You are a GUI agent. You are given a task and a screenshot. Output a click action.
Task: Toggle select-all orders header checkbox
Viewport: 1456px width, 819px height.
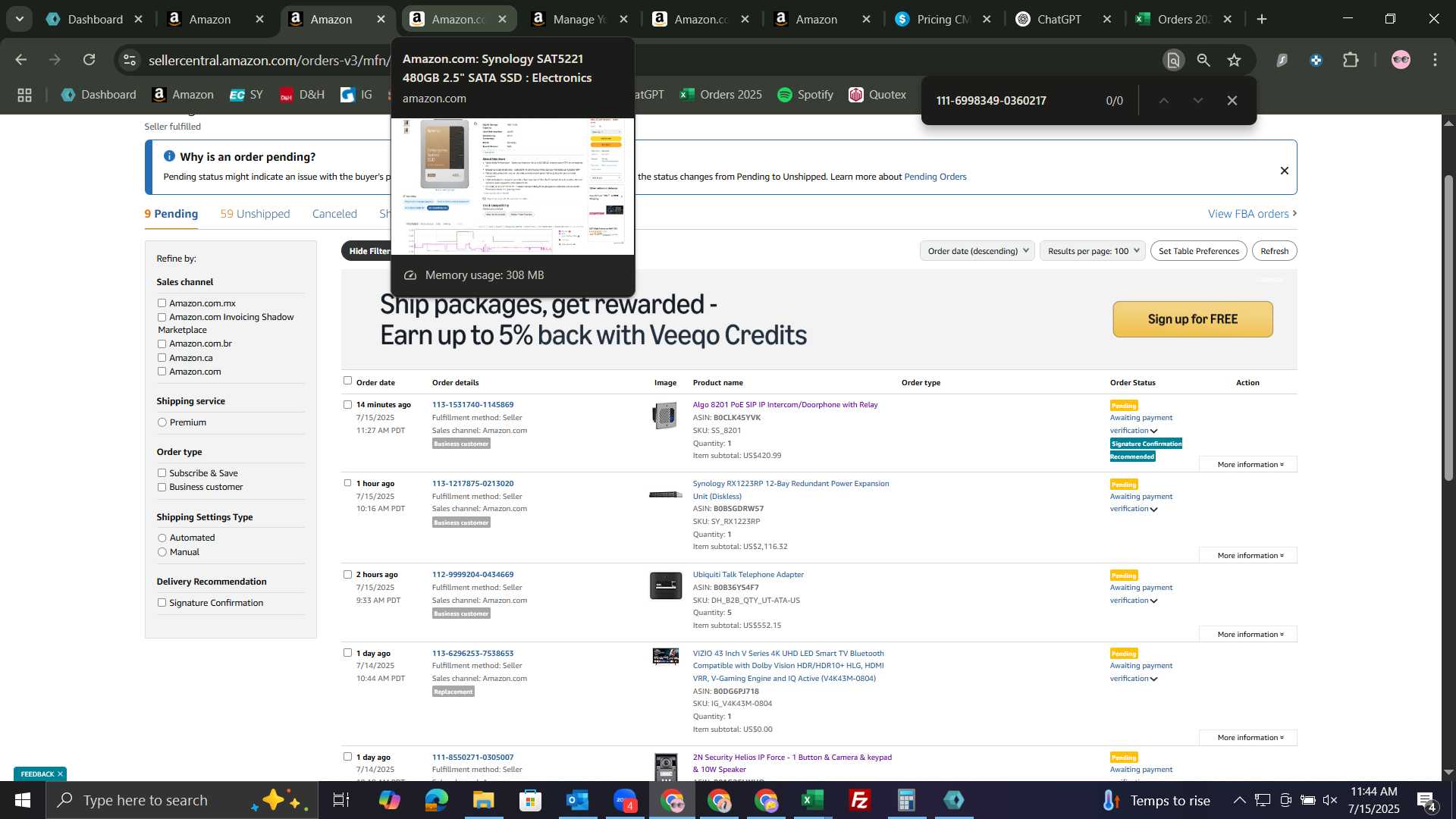(347, 381)
